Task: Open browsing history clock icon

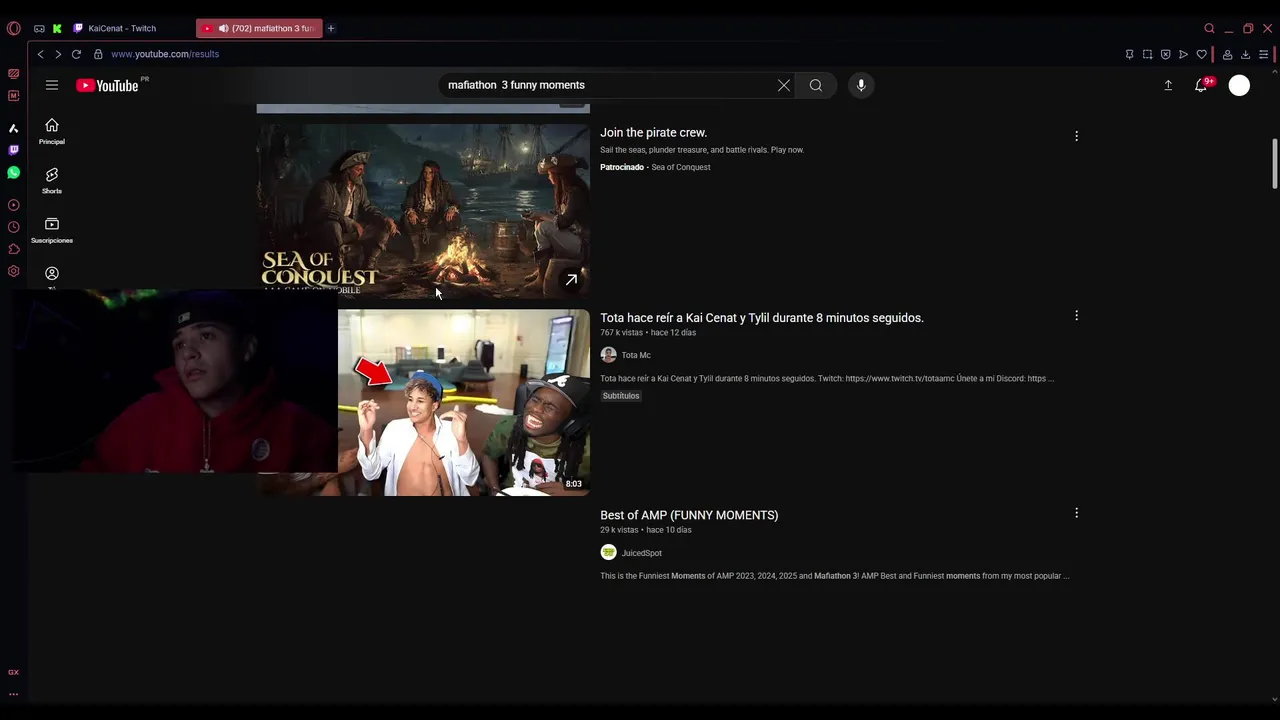Action: [x=13, y=227]
